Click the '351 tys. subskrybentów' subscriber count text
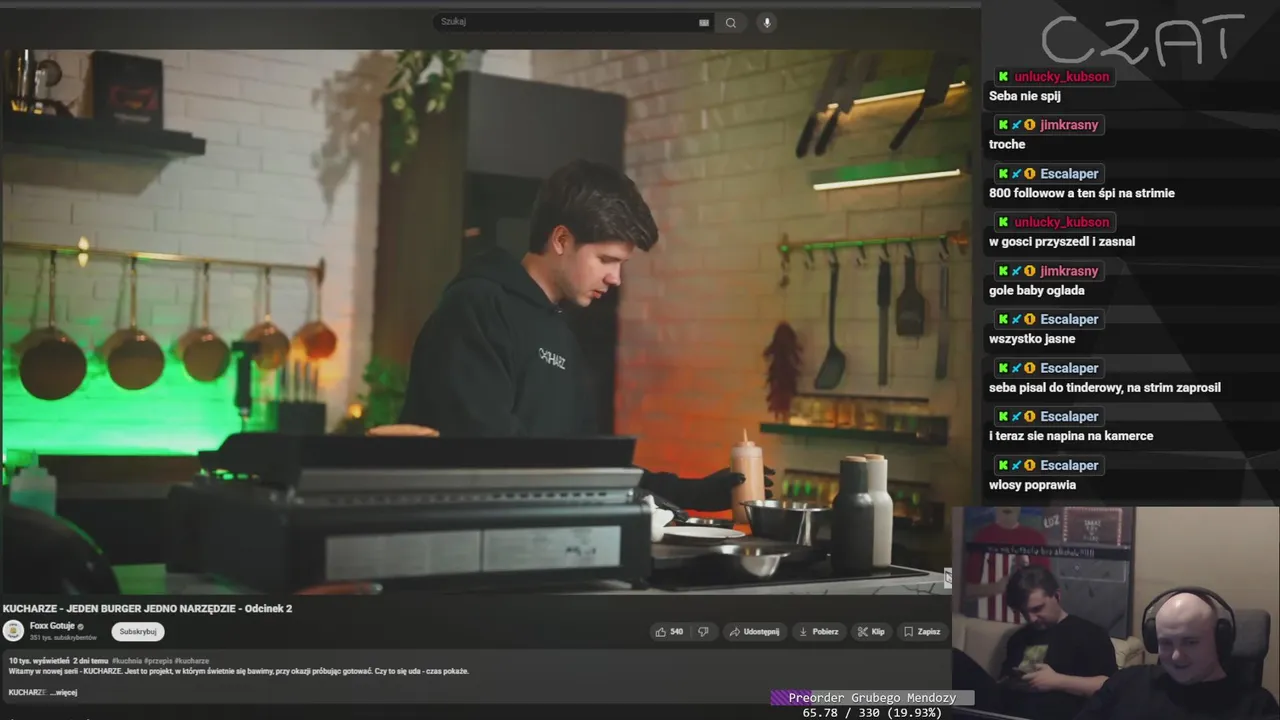 tap(63, 637)
